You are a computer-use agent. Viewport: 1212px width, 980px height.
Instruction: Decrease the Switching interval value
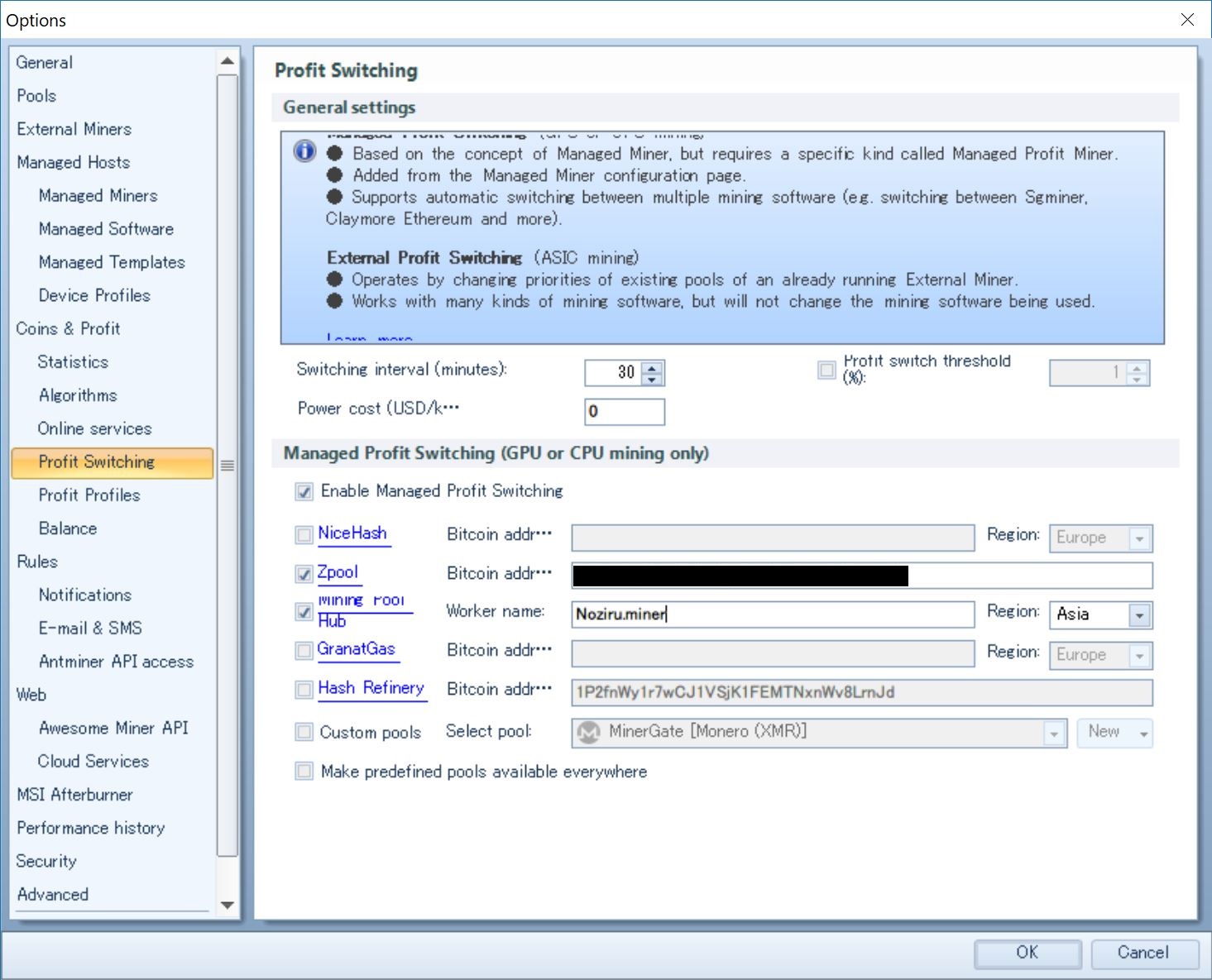pyautogui.click(x=653, y=379)
